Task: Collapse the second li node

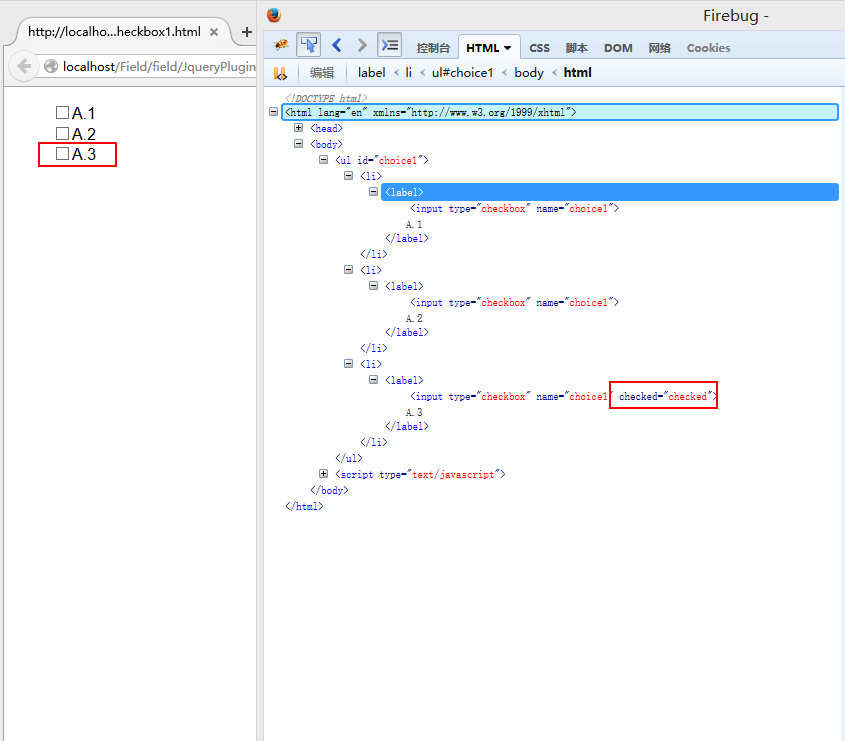Action: (x=349, y=269)
